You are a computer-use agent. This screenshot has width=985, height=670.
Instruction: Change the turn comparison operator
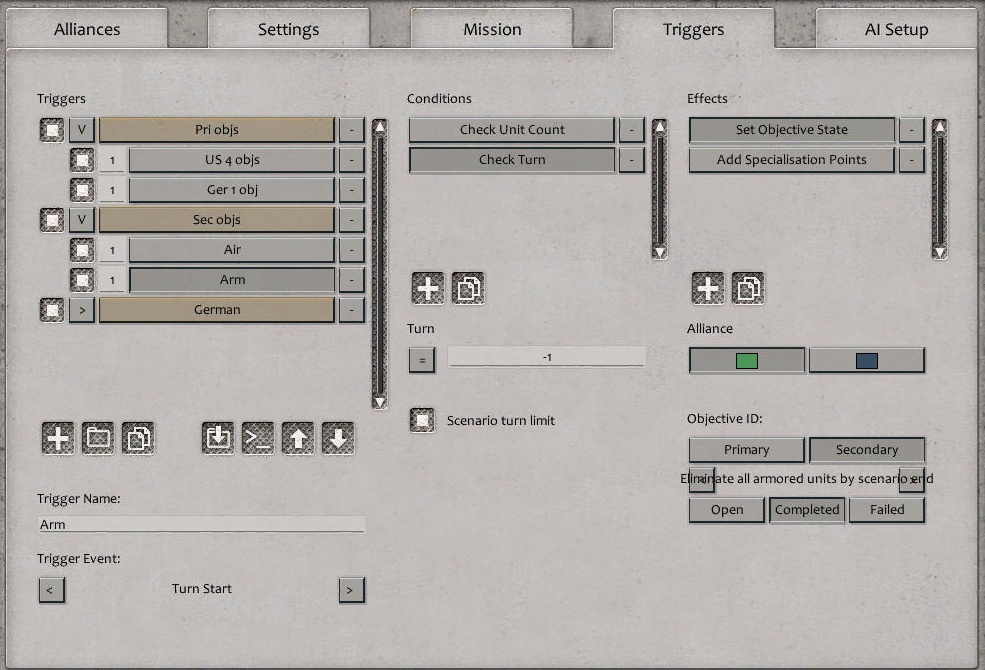(422, 360)
